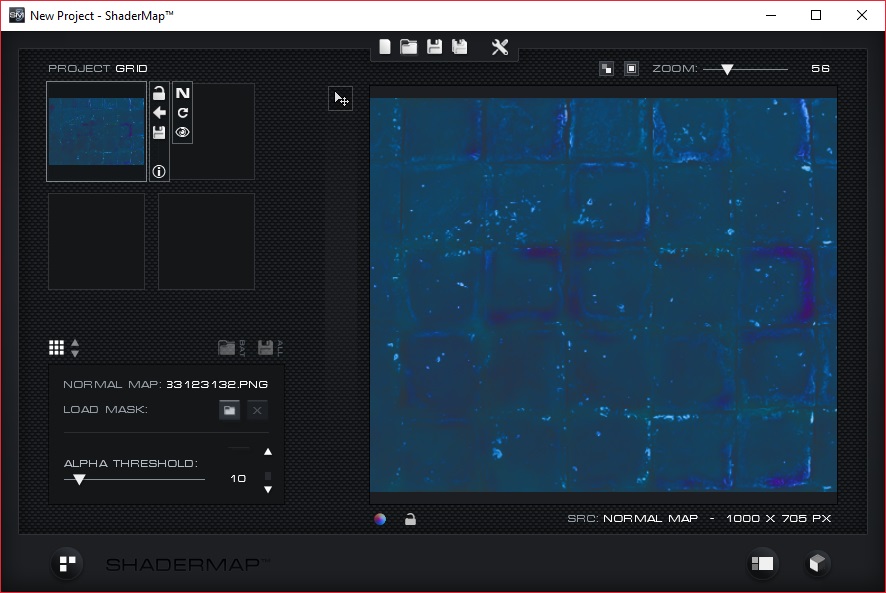Click the batch load folder BAT icon

pos(232,348)
